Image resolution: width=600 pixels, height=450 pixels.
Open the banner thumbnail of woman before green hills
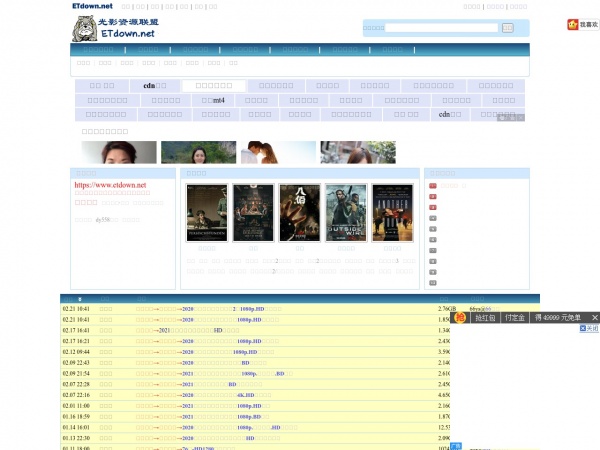click(199, 152)
